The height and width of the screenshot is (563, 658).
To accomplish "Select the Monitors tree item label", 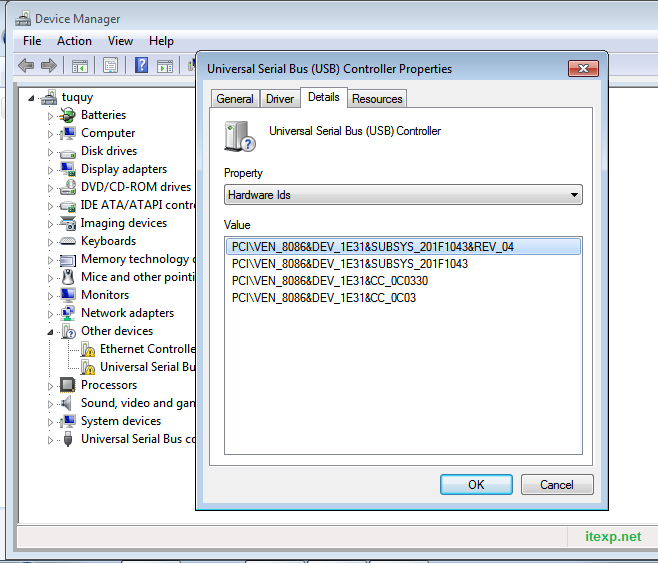I will [105, 295].
